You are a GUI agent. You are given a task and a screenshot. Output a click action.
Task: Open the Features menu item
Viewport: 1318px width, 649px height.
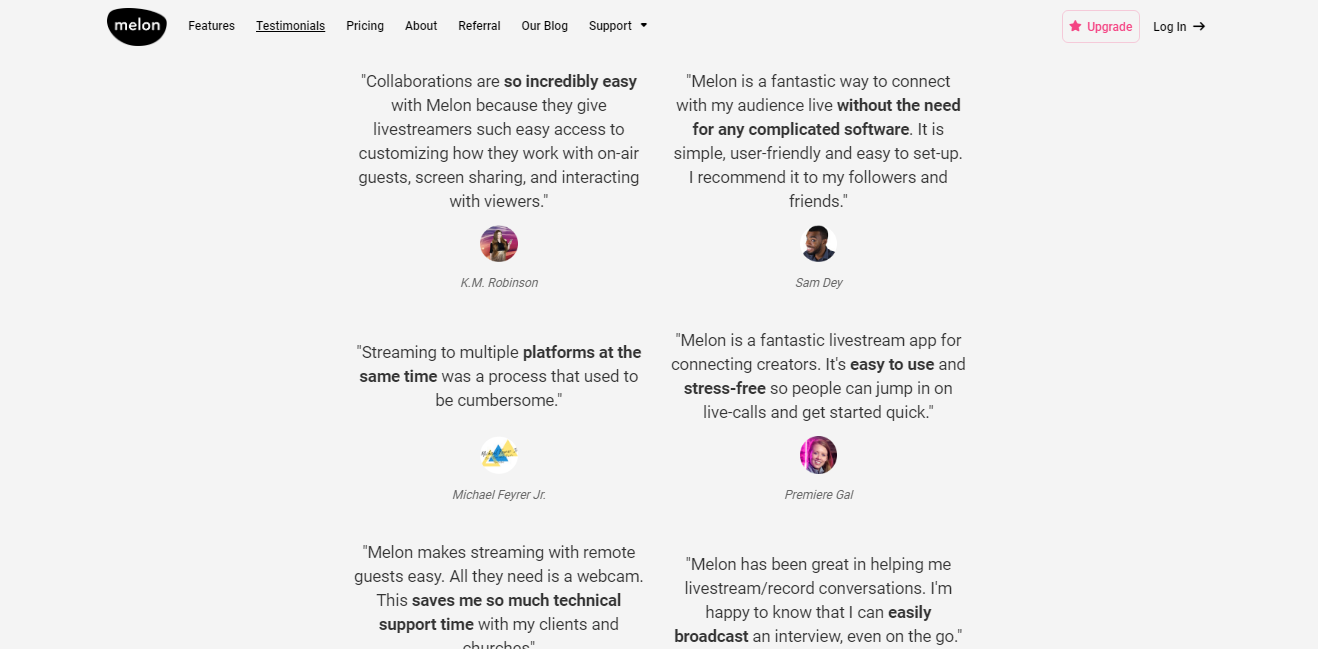(x=211, y=26)
